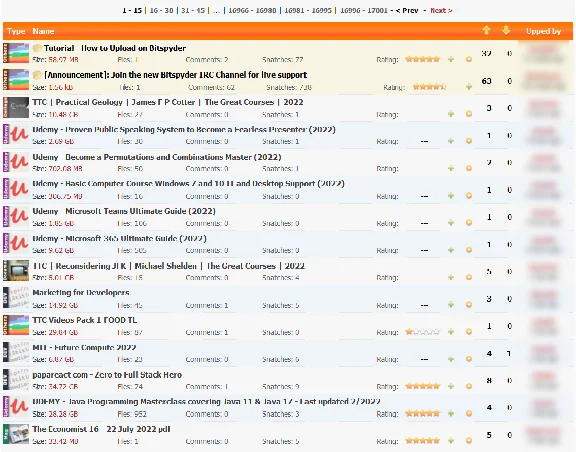Click Comments: 62 on Announcement row
This screenshot has height=452, width=576.
[x=211, y=87]
